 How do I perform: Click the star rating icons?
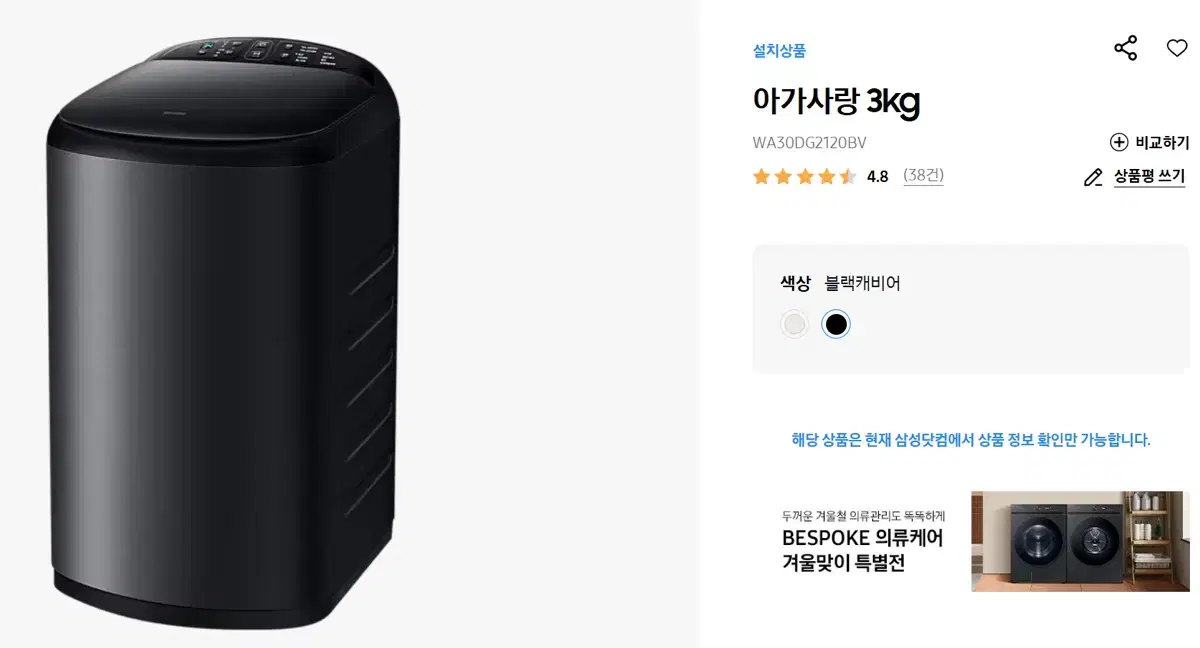804,177
